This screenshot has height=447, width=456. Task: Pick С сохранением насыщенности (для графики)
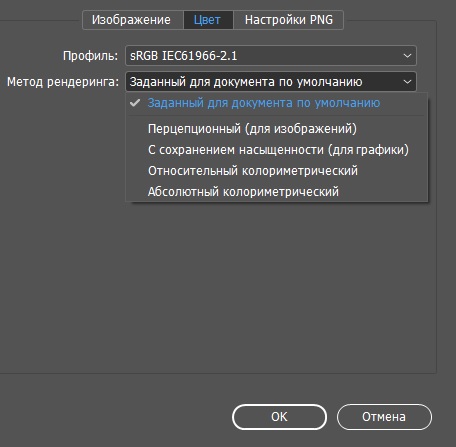(277, 150)
